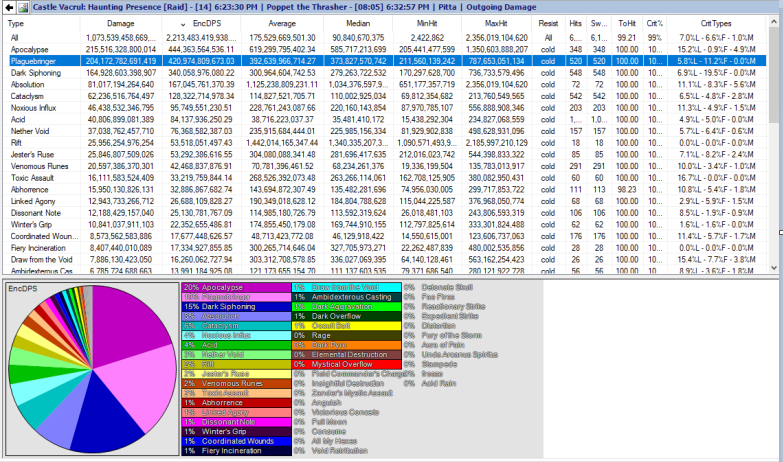Screen dimensions: 783x462
Task: Select the Dark Siphoning row
Action: (x=386, y=73)
